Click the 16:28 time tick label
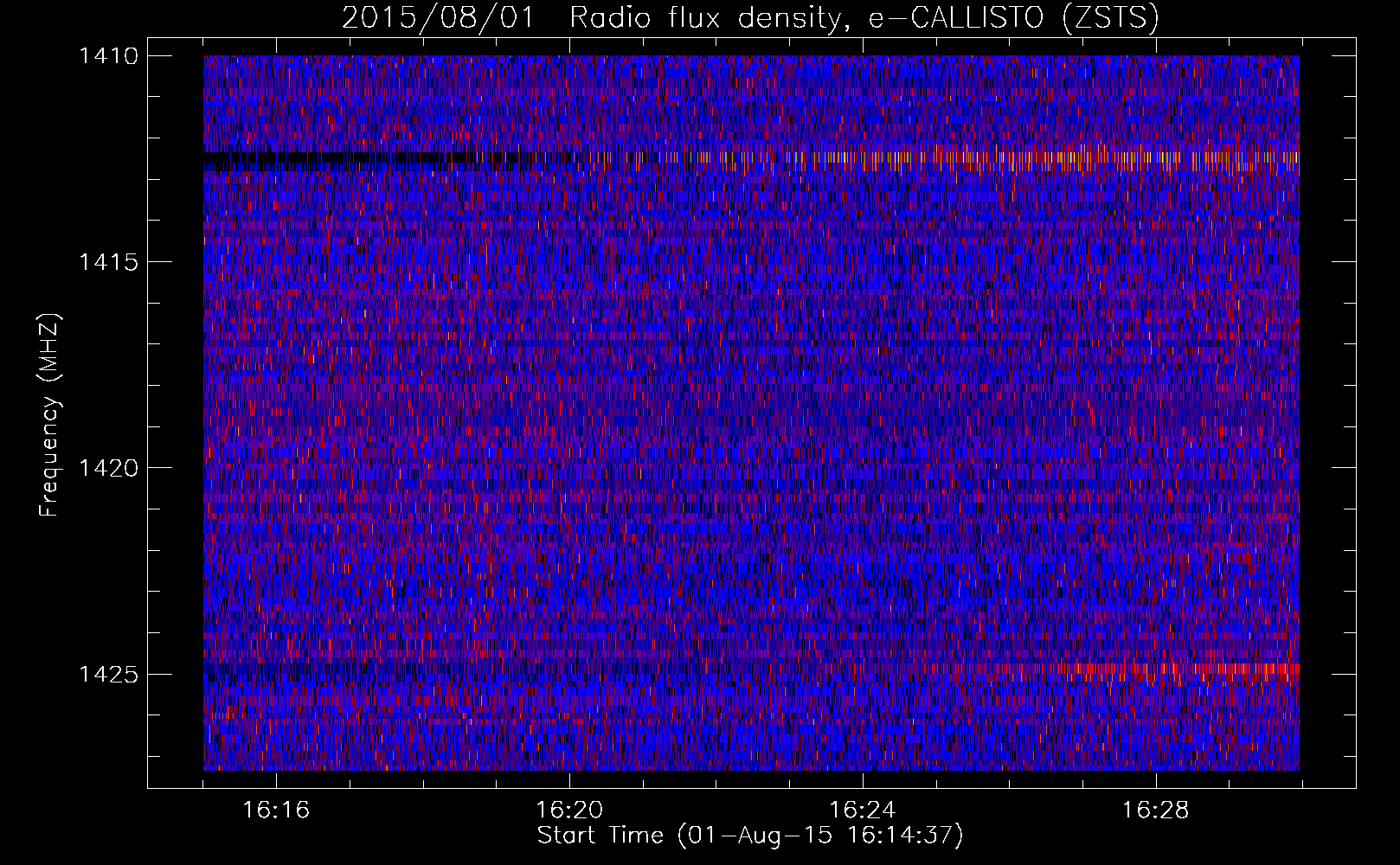Viewport: 1400px width, 865px height. (x=1156, y=811)
